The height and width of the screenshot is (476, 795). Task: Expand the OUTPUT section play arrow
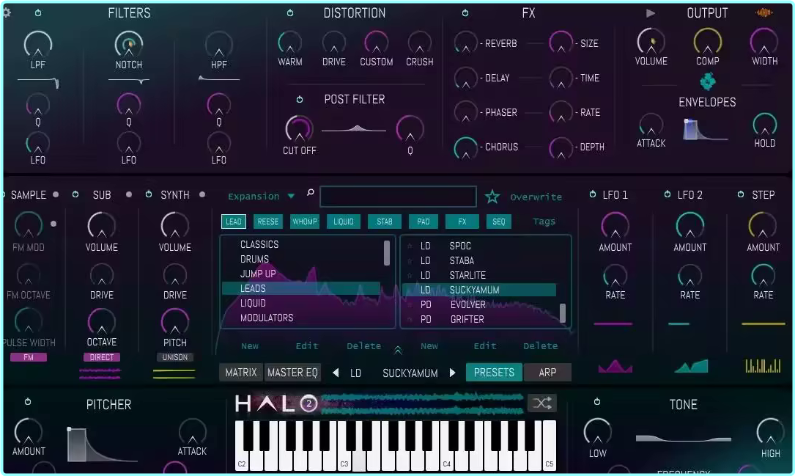(651, 13)
